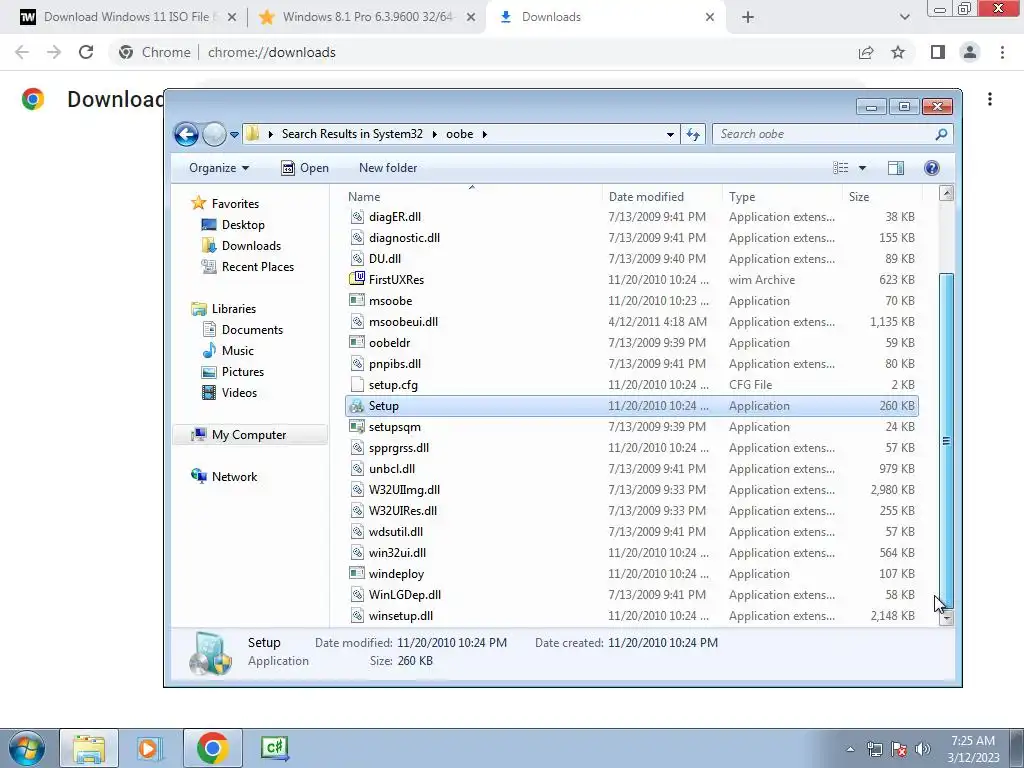Select the oobeldr application icon

coord(357,342)
